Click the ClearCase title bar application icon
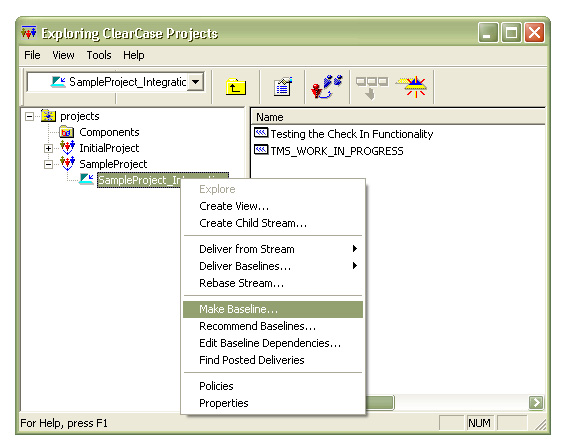The width and height of the screenshot is (567, 444). point(29,33)
